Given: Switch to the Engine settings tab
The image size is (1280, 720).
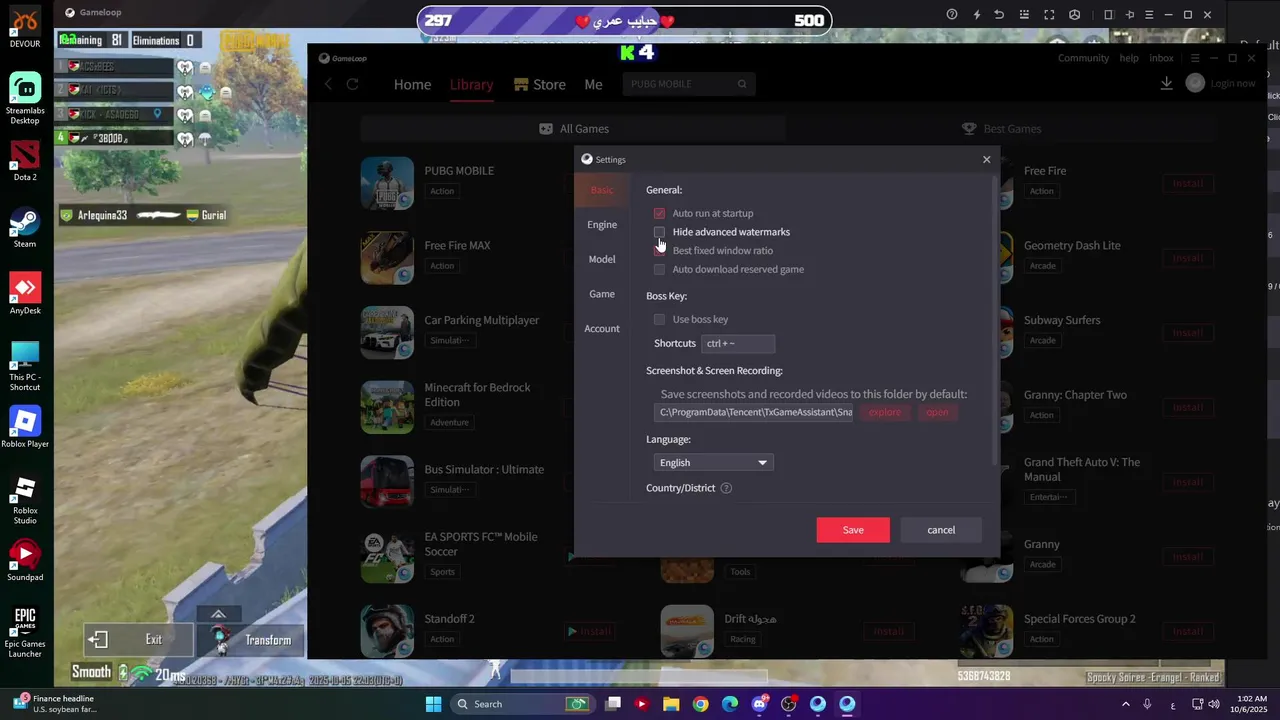Looking at the screenshot, I should pos(602,225).
